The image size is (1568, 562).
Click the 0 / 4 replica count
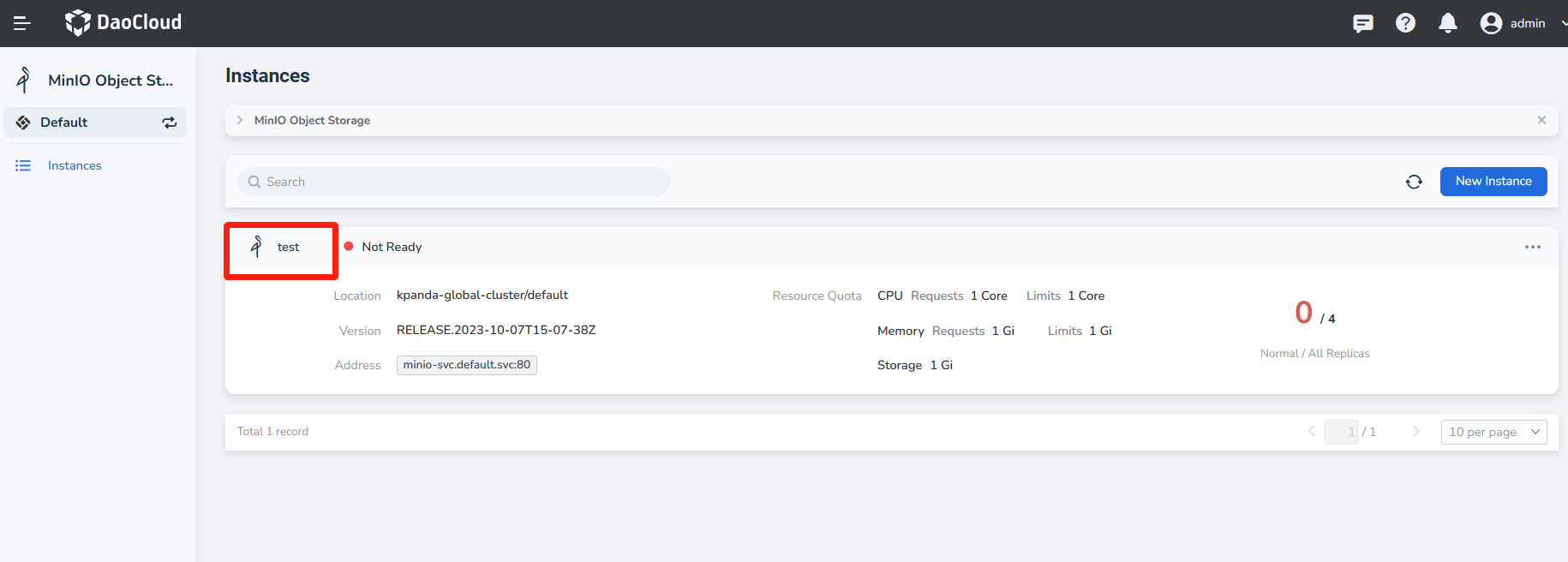1315,314
